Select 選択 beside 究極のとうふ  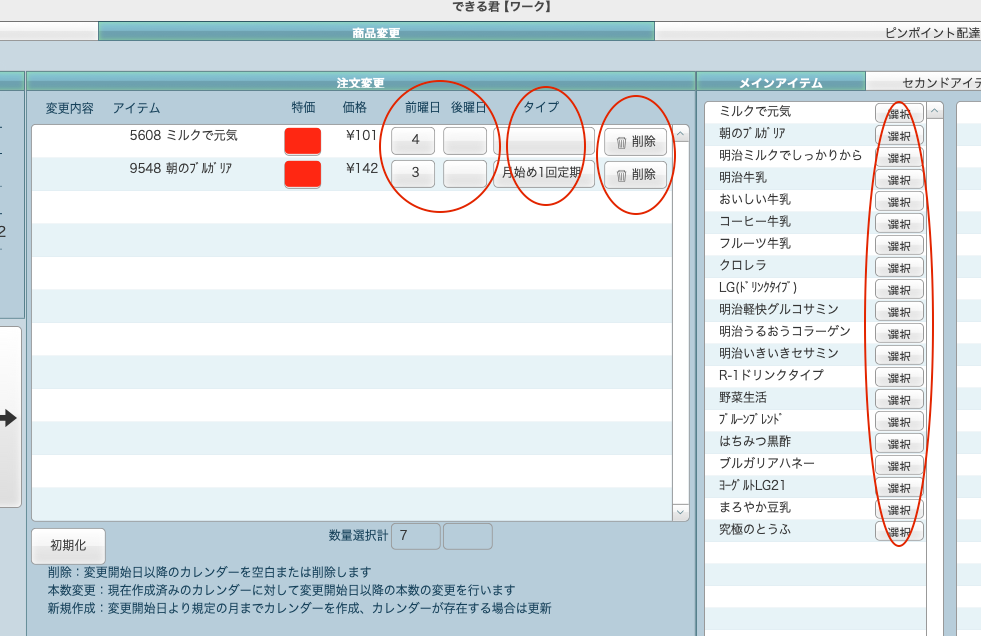pos(899,531)
